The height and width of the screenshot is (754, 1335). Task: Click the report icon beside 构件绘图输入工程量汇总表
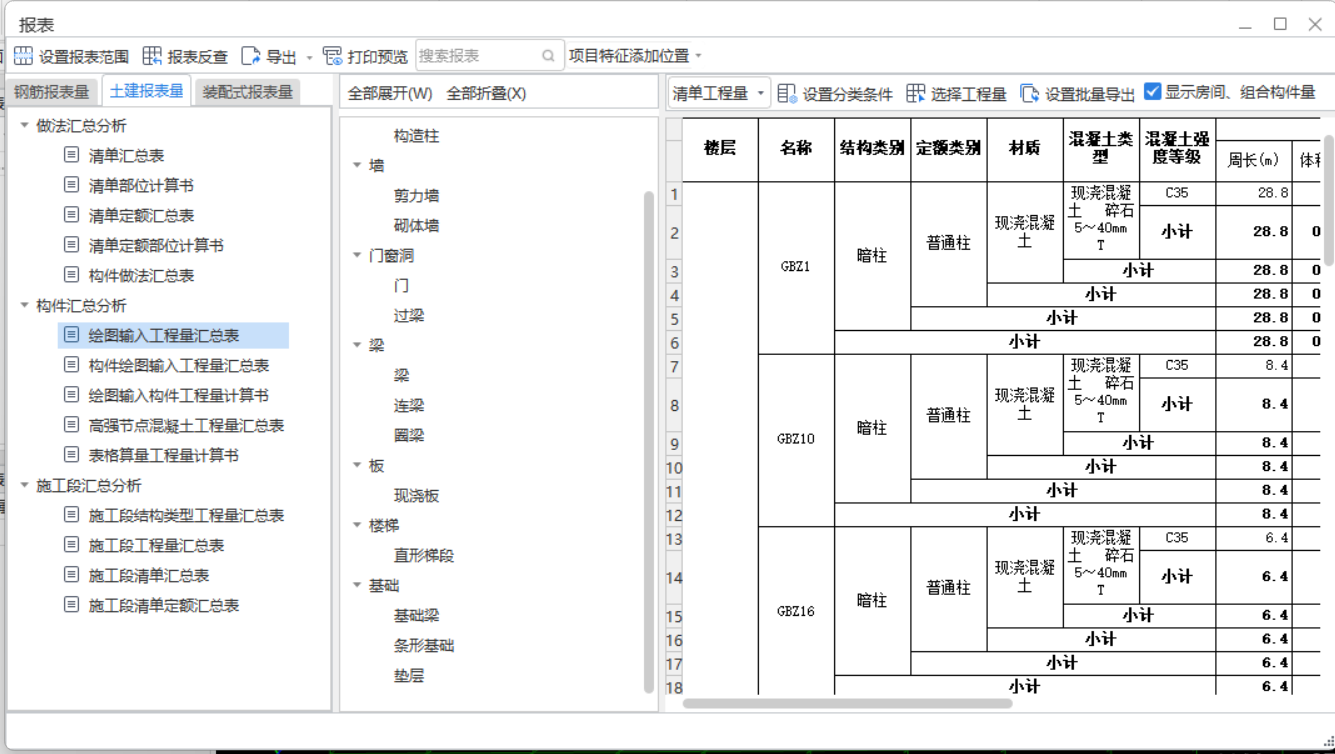click(71, 365)
